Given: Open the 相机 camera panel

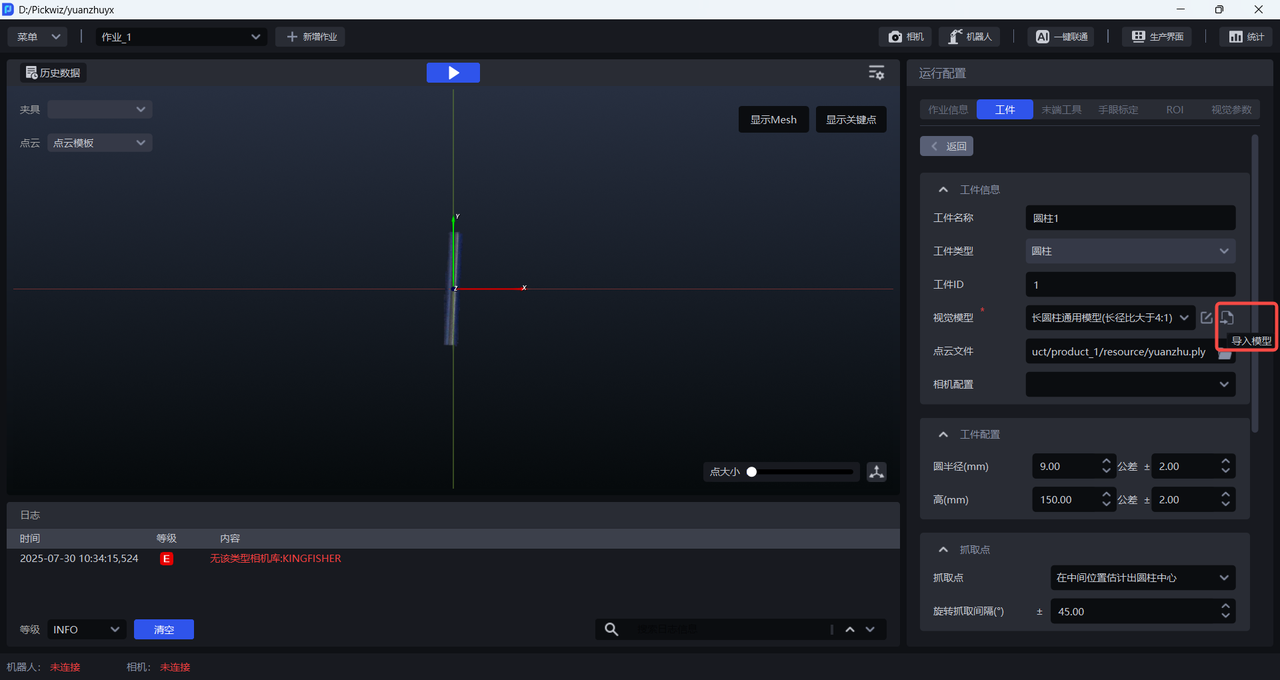Looking at the screenshot, I should 906,37.
